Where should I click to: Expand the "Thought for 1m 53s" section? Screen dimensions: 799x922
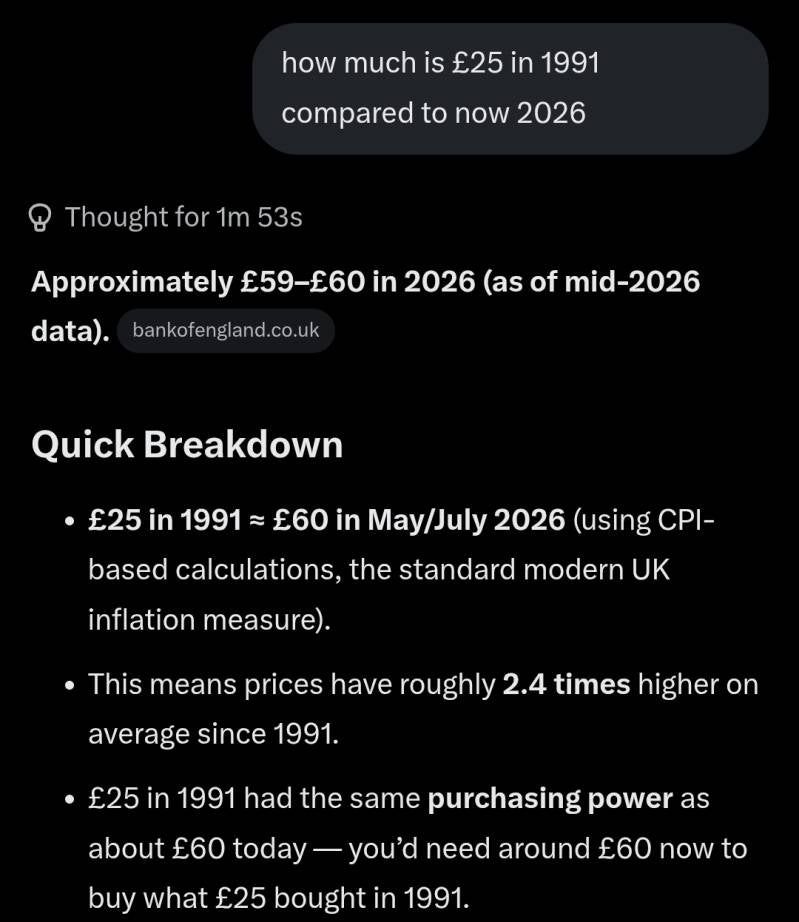165,218
